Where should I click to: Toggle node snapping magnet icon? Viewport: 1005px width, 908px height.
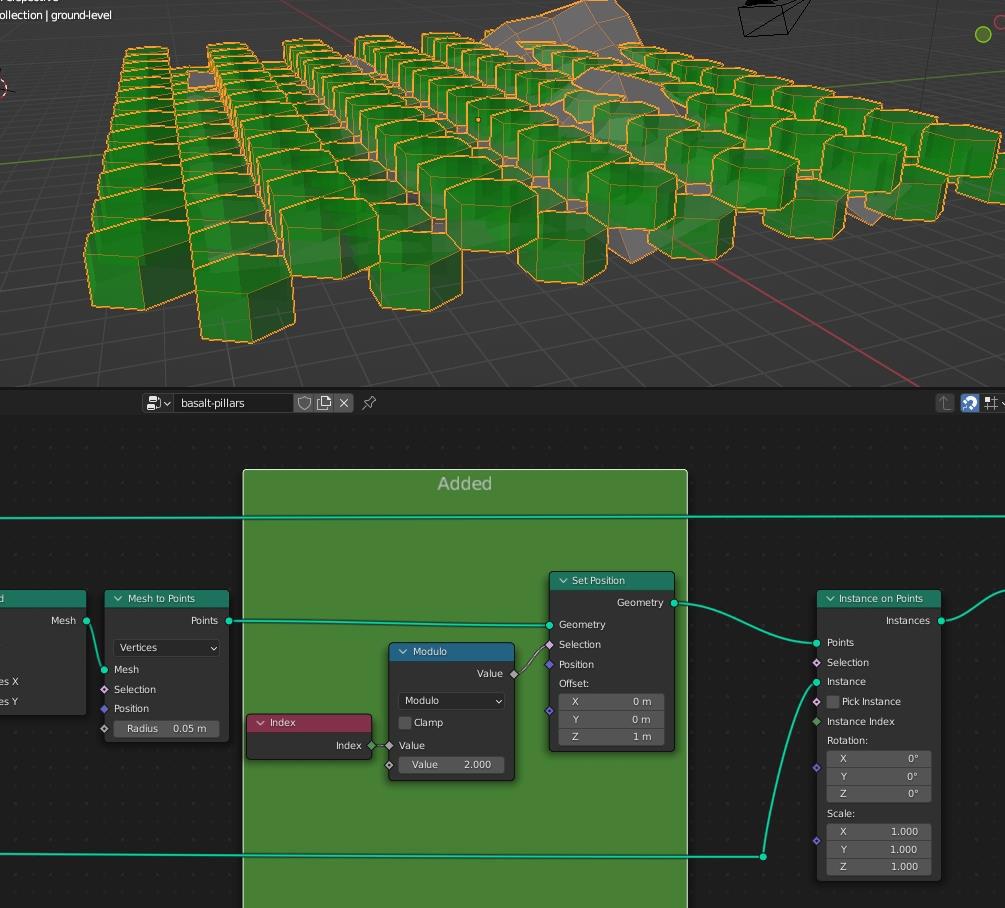(969, 403)
